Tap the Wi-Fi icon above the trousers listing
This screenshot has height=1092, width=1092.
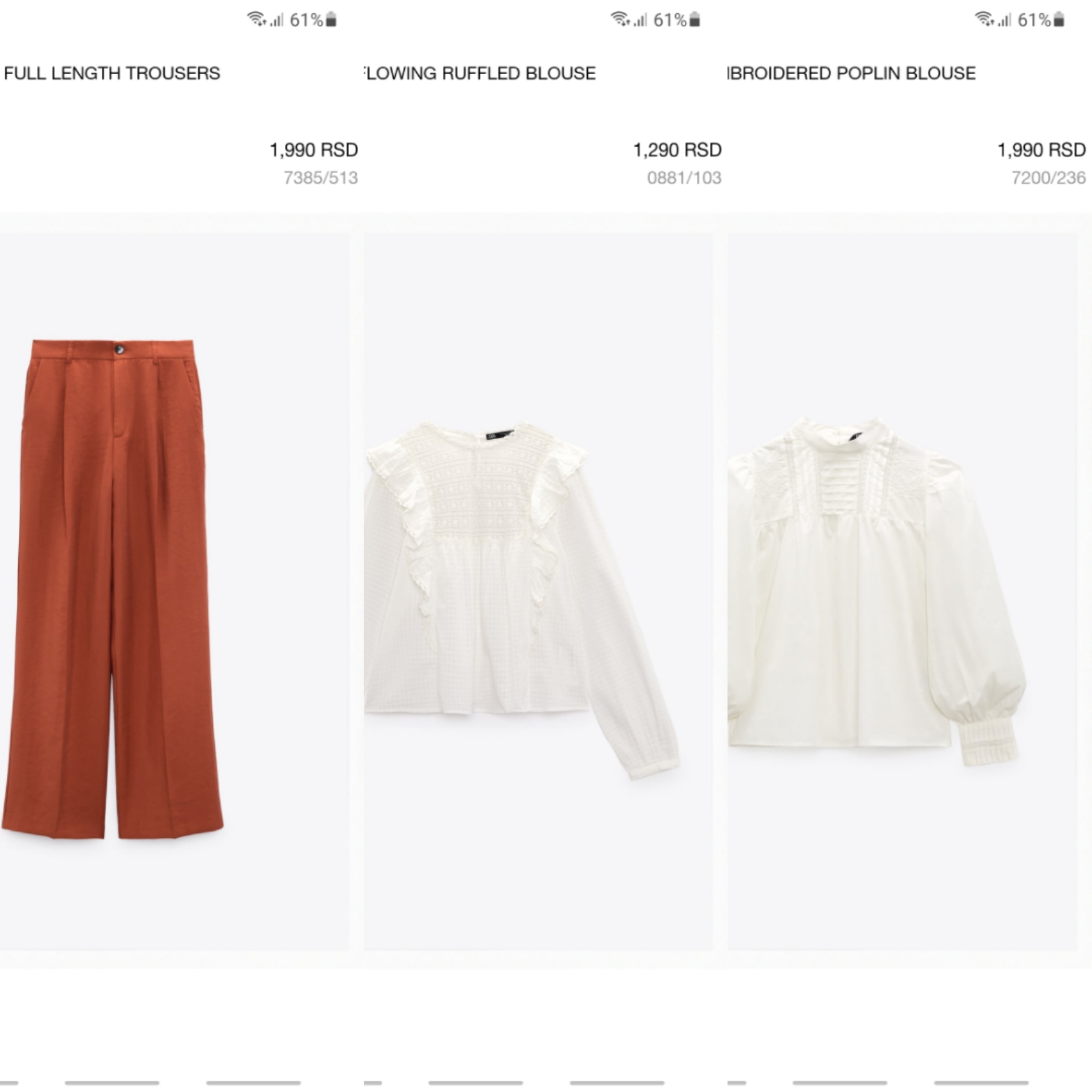tap(256, 19)
